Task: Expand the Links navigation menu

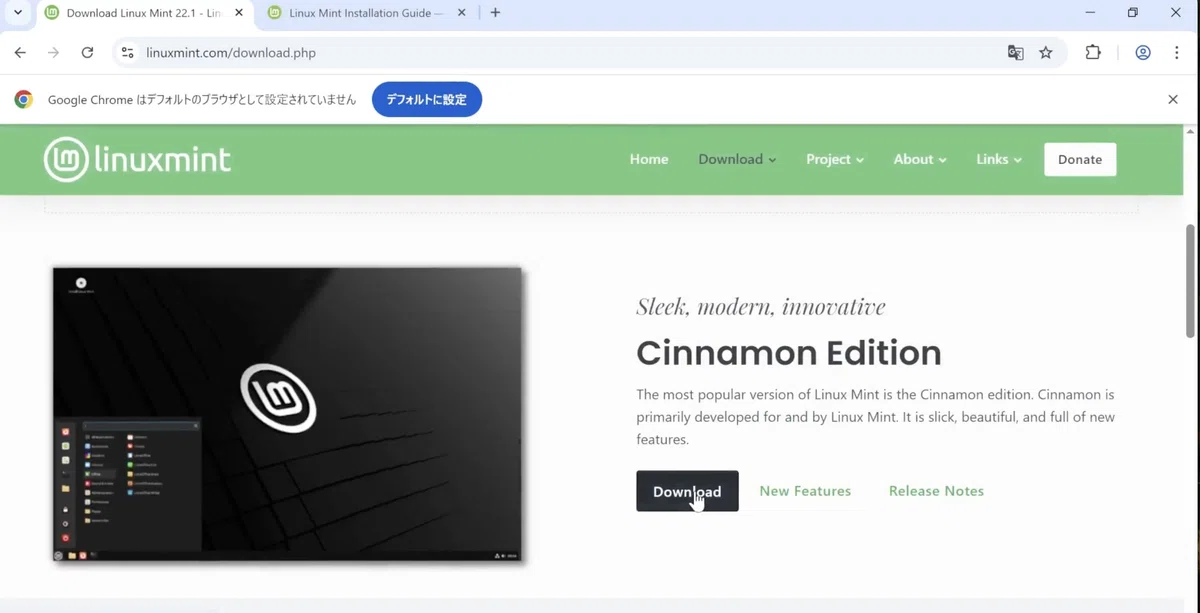Action: [999, 159]
